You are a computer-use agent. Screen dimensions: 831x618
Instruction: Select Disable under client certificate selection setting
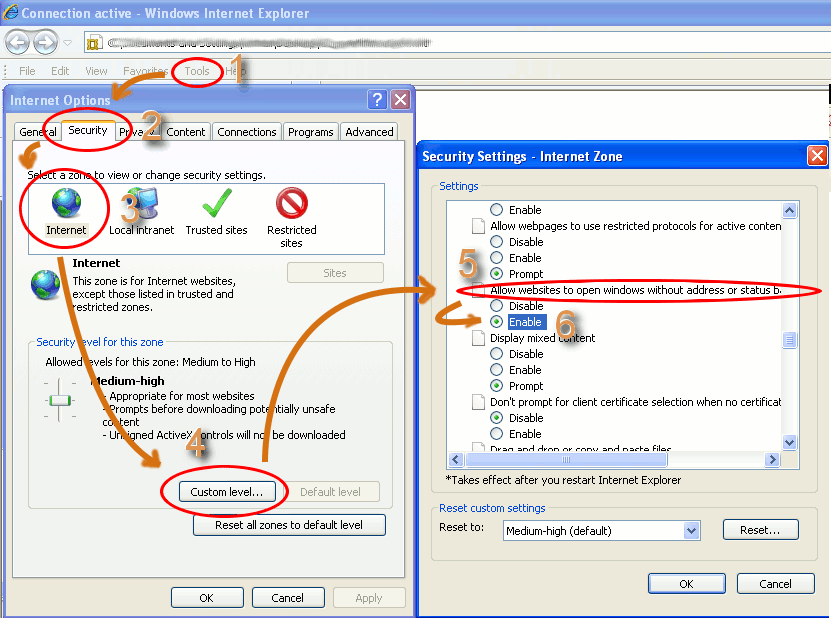[497, 418]
